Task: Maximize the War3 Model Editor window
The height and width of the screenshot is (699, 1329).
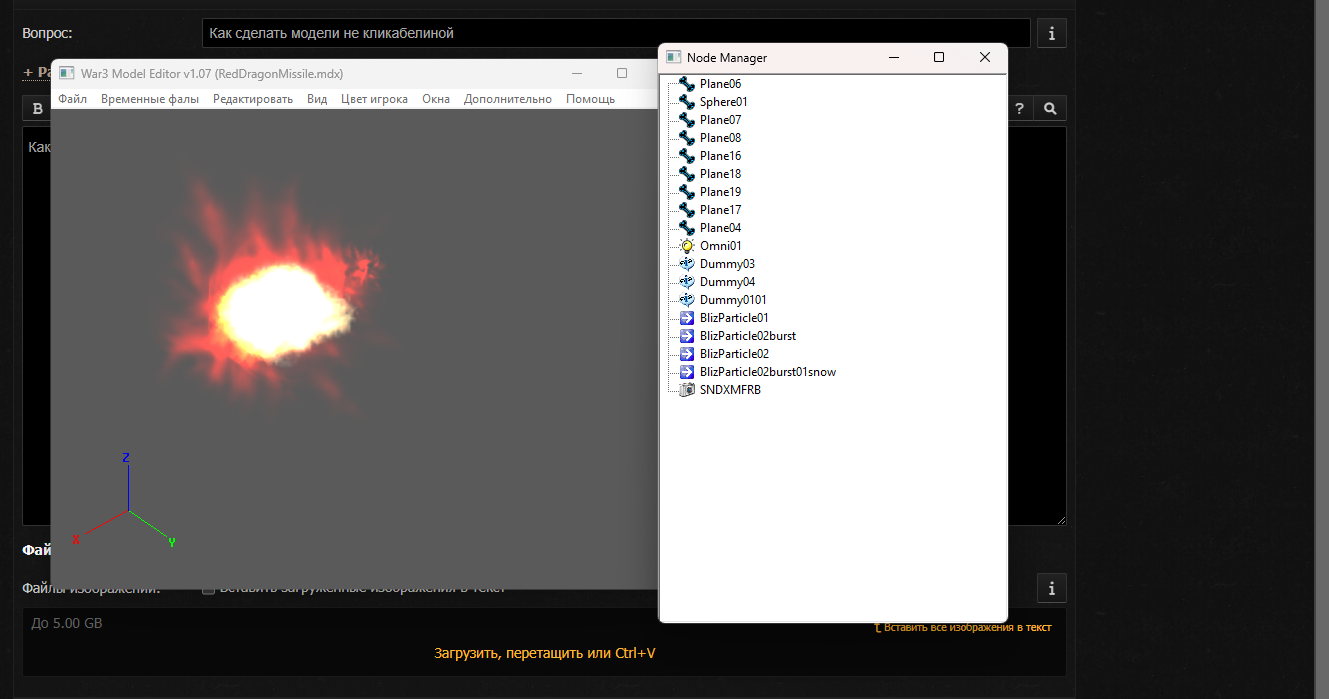Action: (622, 73)
